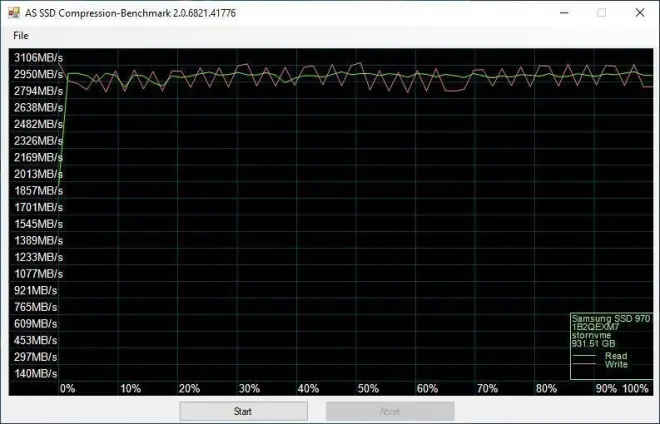The width and height of the screenshot is (660, 424).
Task: Click the 3106MB/s top axis label
Action: pos(37,58)
